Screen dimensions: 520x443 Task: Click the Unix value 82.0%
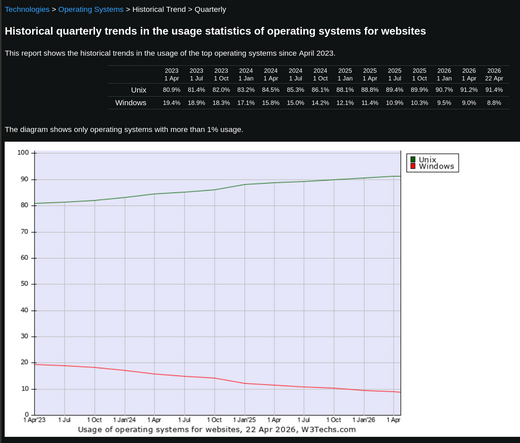coord(221,90)
